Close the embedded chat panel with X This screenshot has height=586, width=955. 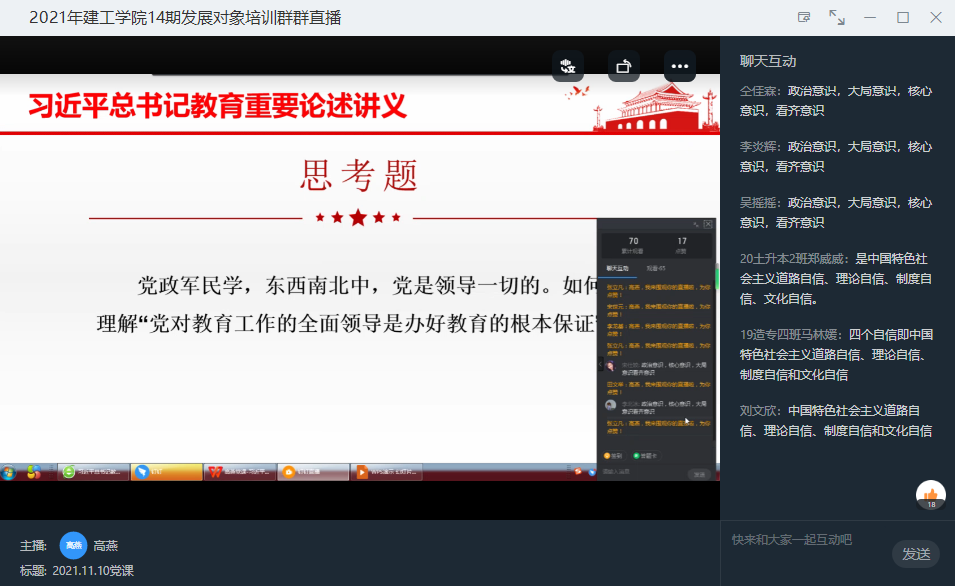pyautogui.click(x=709, y=224)
